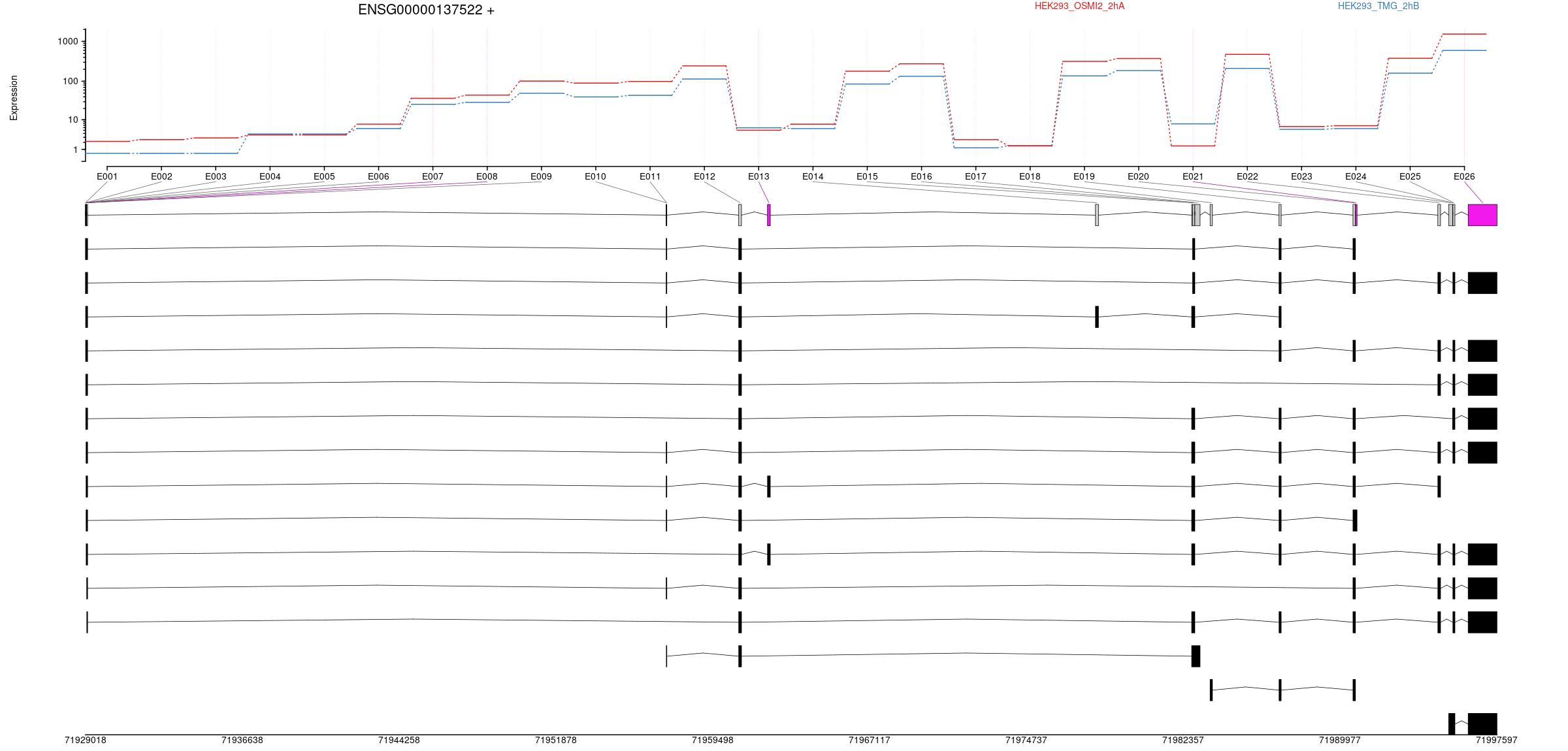
Task: Click exon label E016
Action: pyautogui.click(x=921, y=176)
